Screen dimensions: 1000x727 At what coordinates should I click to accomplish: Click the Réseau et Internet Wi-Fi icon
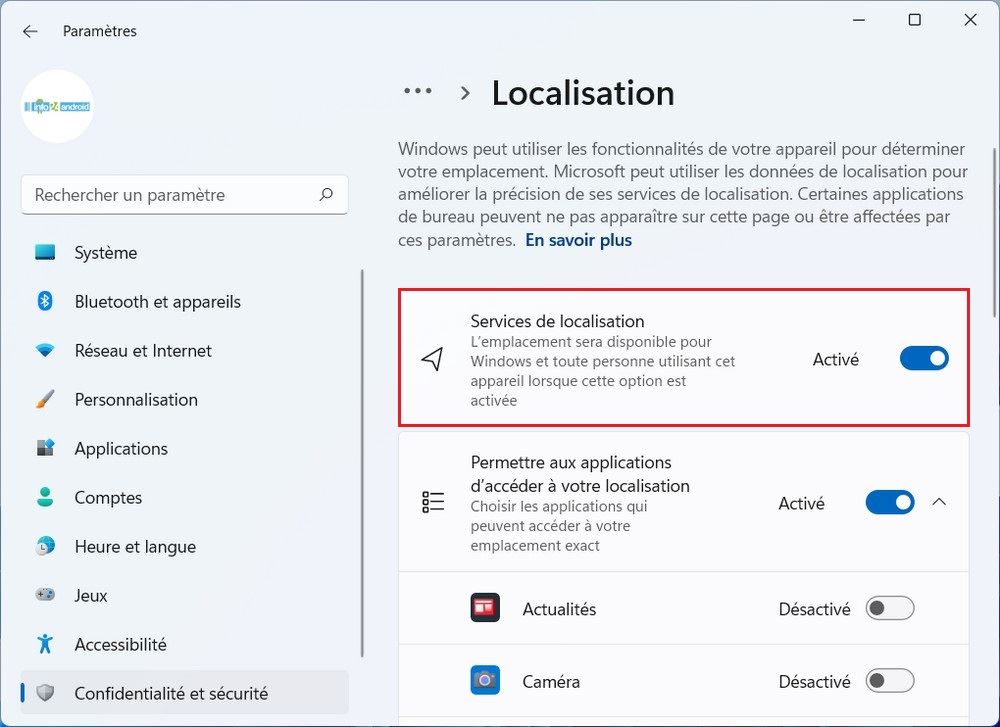pyautogui.click(x=45, y=351)
